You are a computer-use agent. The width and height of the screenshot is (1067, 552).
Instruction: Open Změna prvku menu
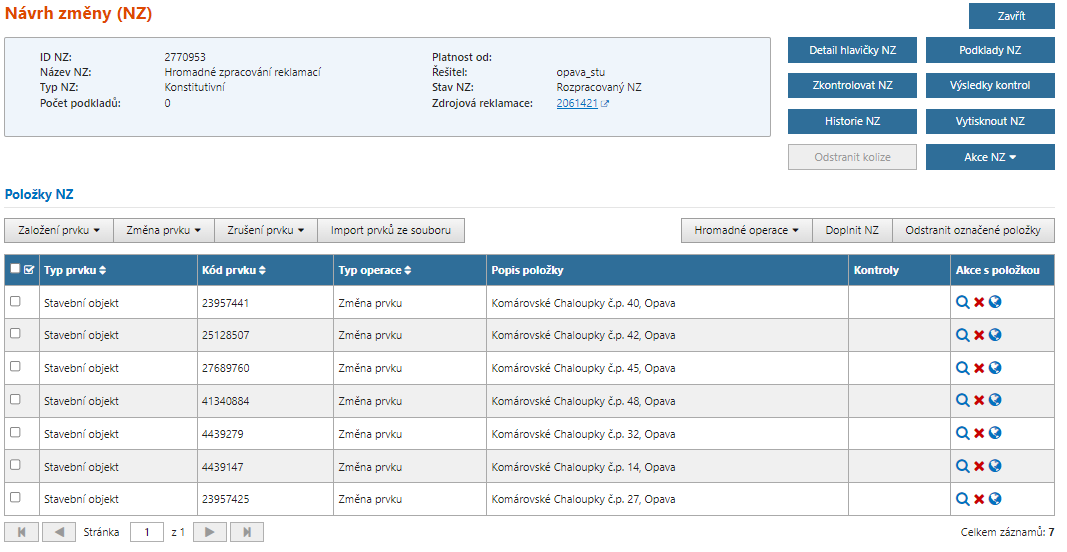click(x=163, y=231)
